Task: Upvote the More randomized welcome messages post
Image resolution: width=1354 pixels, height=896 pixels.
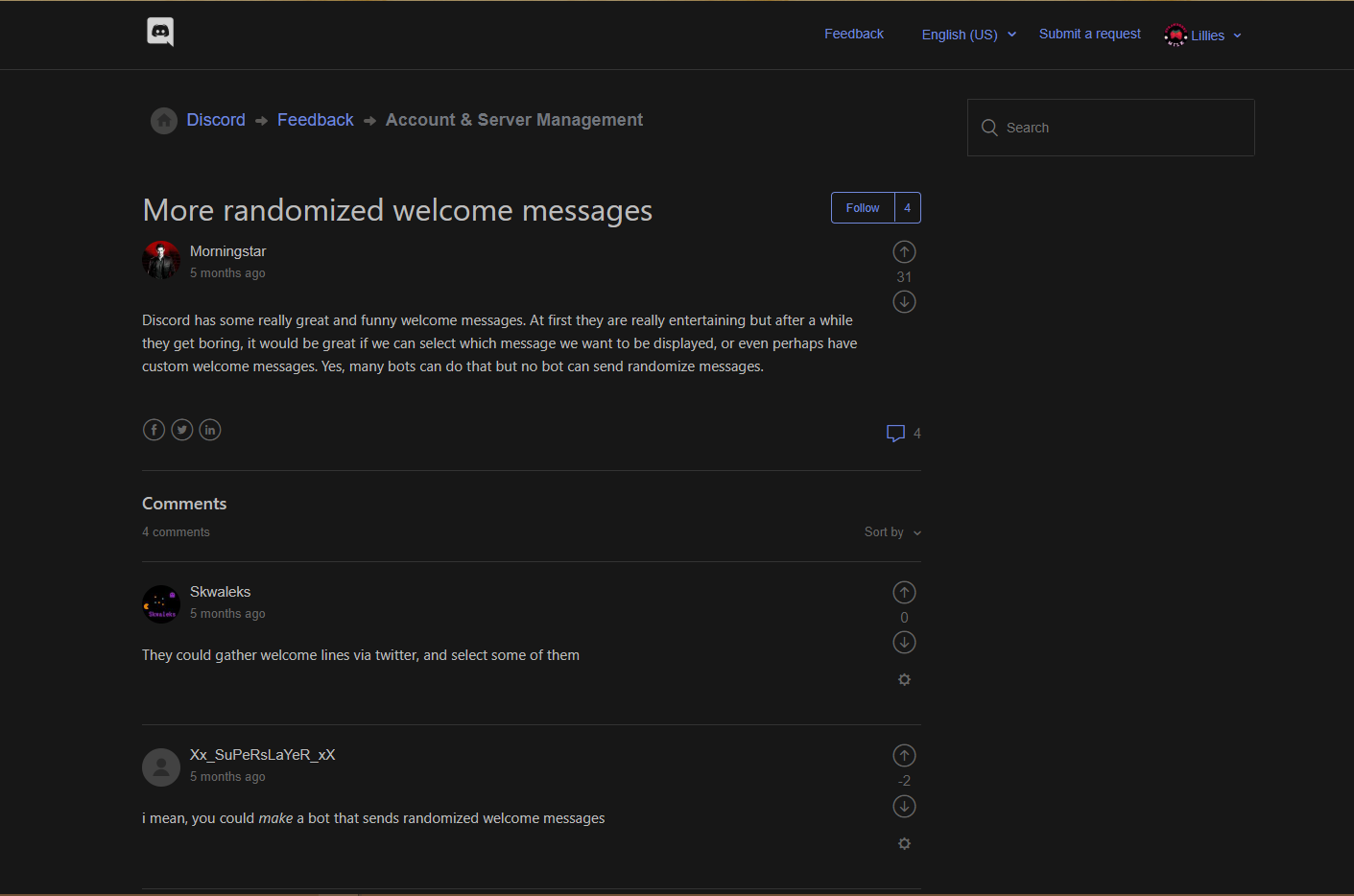Action: point(903,251)
